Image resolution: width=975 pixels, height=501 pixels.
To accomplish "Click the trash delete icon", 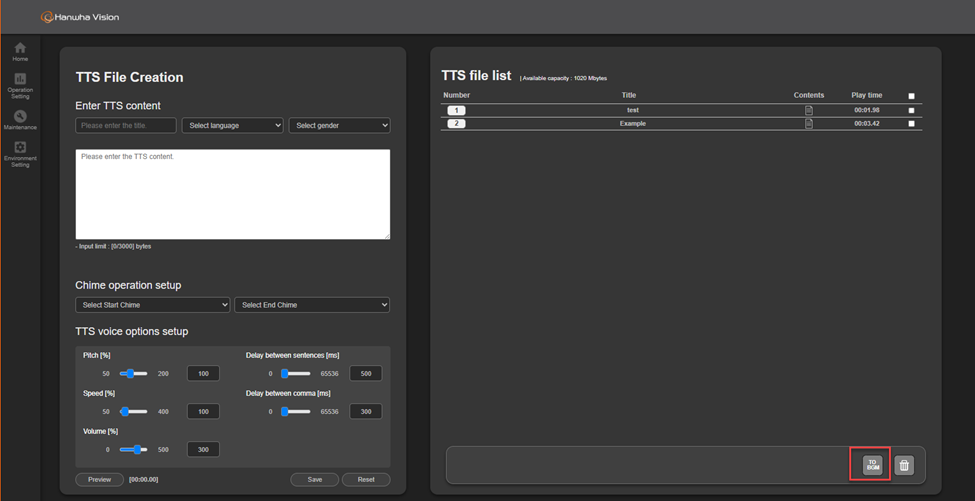I will (904, 465).
